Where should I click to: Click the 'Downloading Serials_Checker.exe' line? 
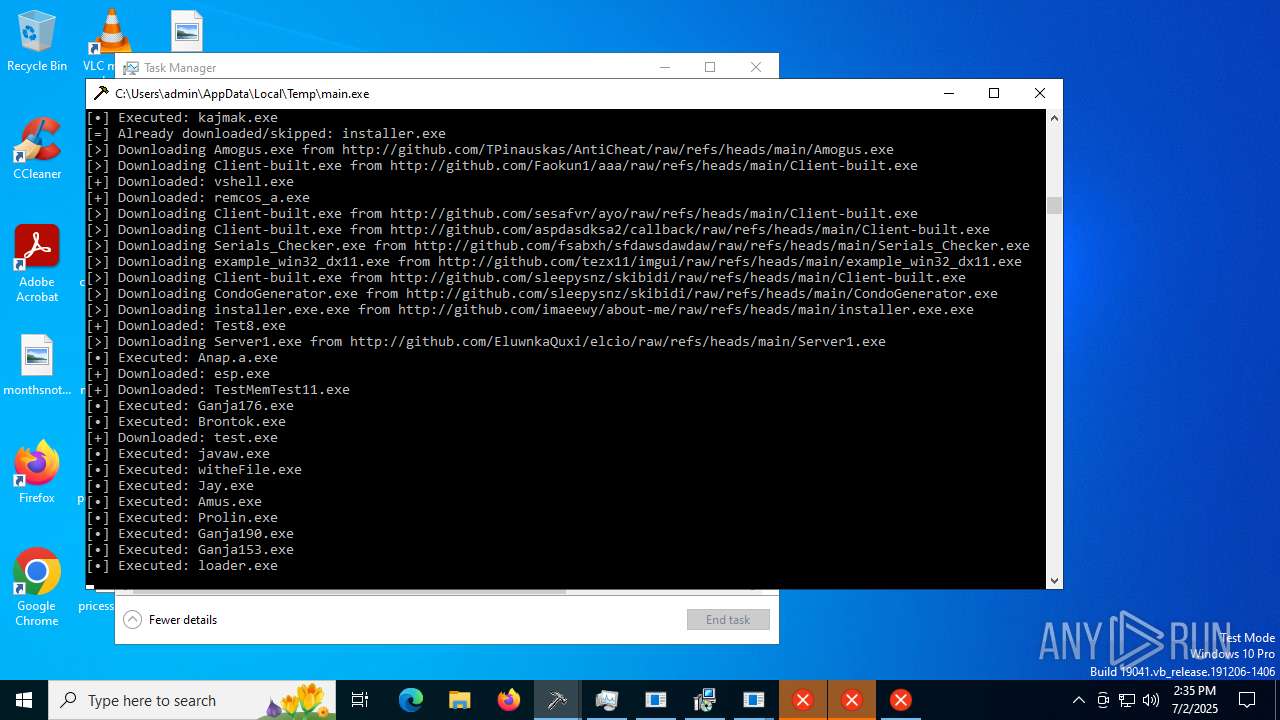558,245
